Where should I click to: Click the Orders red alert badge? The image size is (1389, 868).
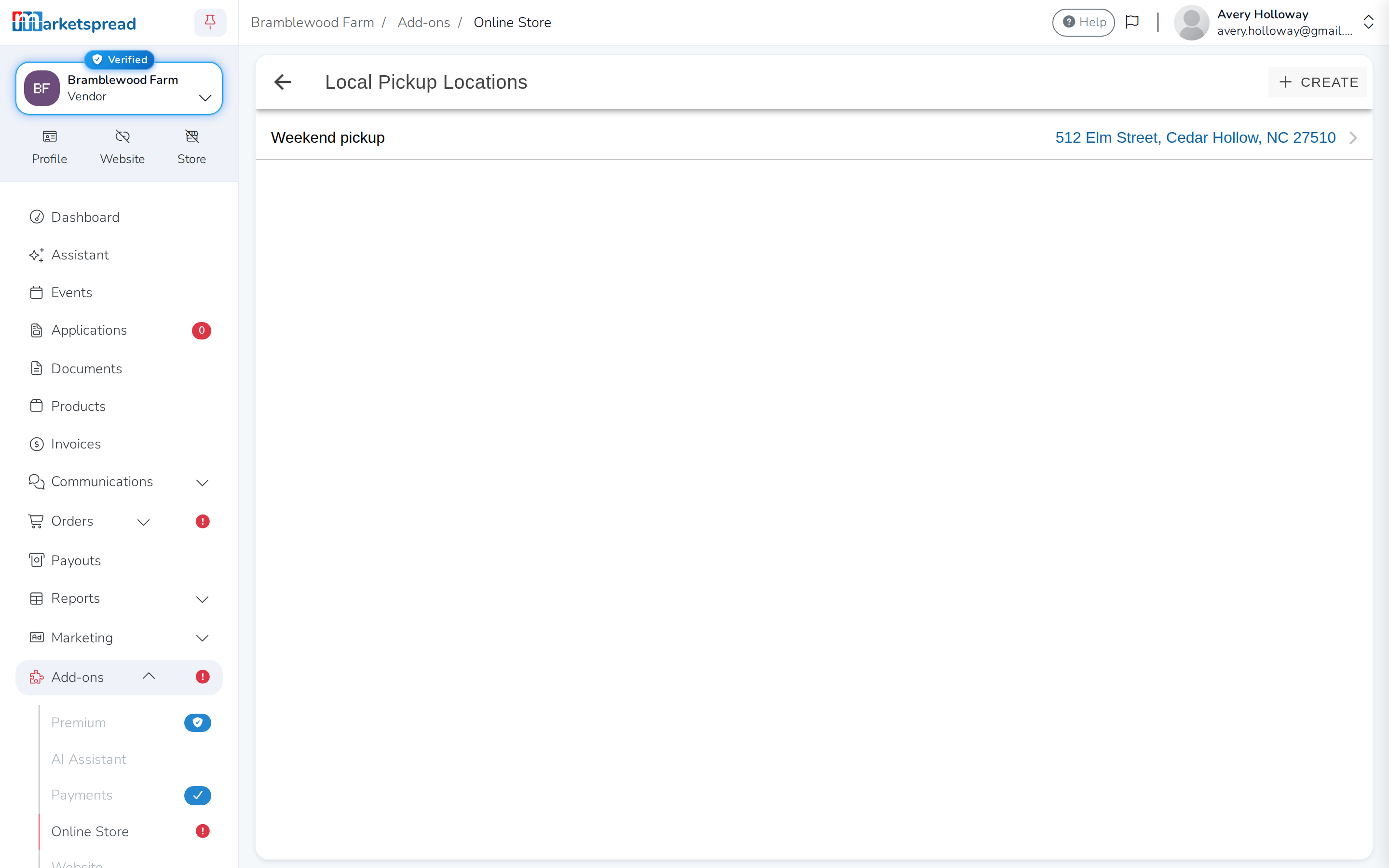pos(203,521)
